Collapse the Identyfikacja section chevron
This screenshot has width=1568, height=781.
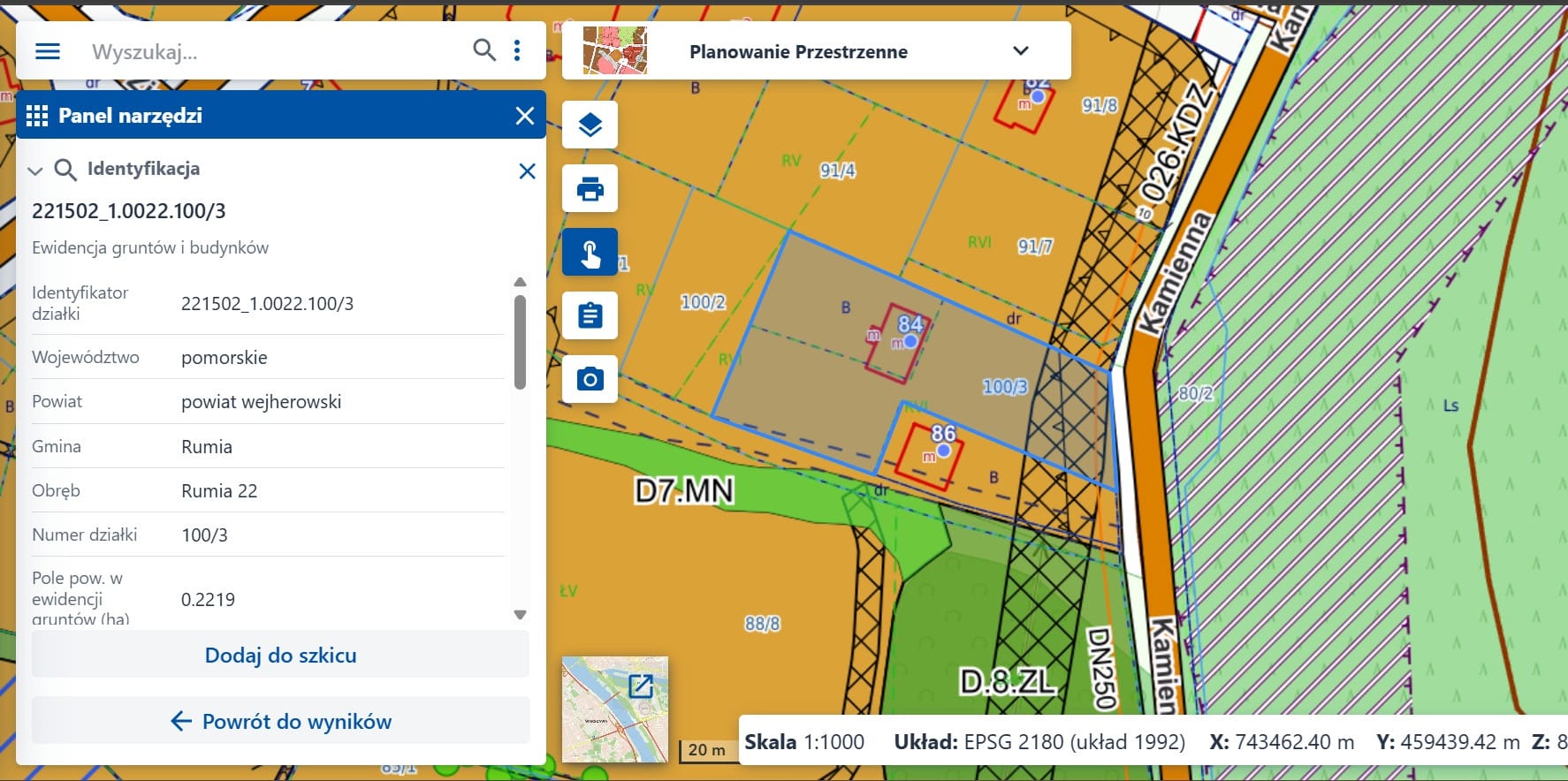tap(35, 171)
